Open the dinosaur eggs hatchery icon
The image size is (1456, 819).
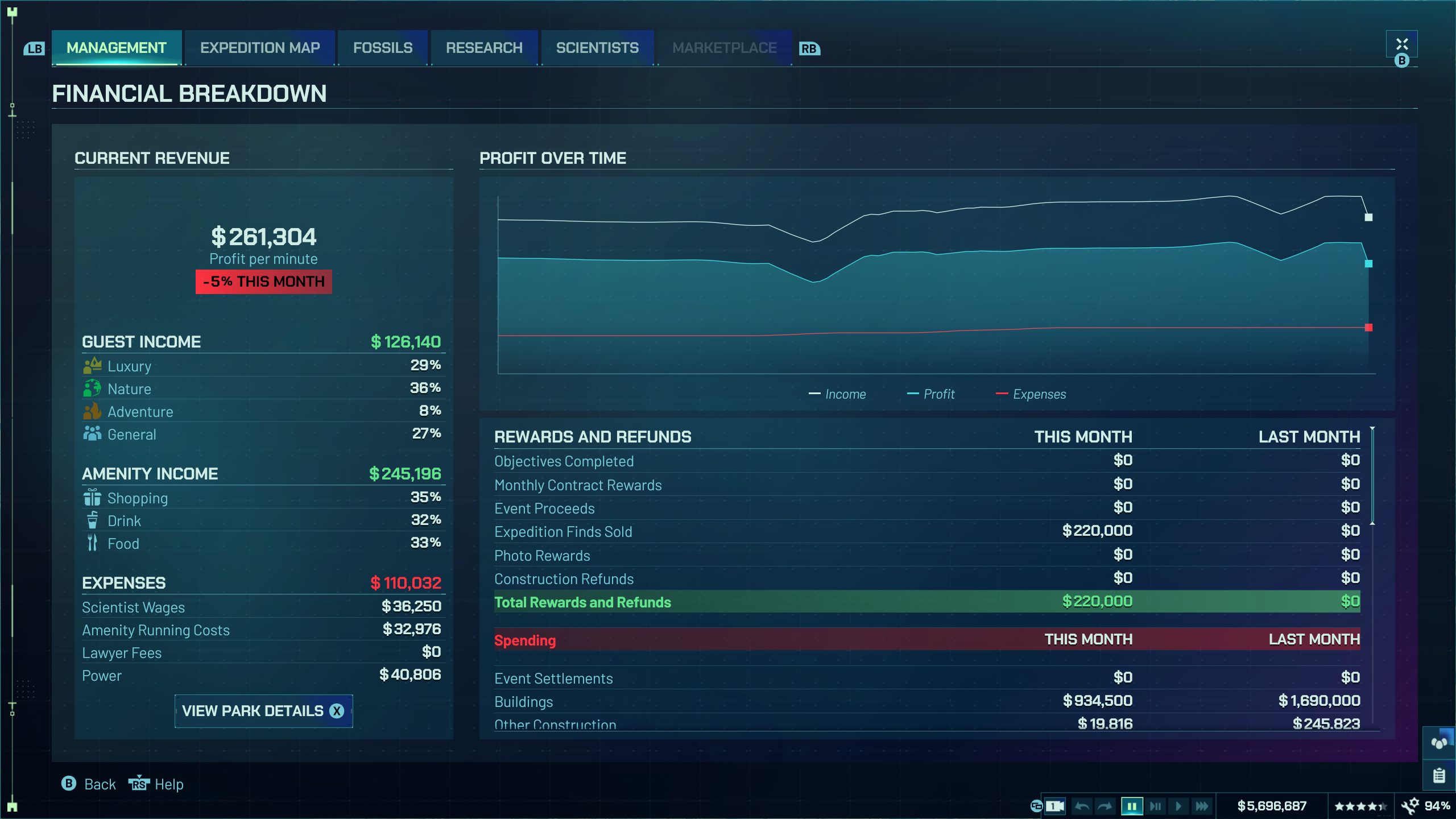pyautogui.click(x=1439, y=742)
